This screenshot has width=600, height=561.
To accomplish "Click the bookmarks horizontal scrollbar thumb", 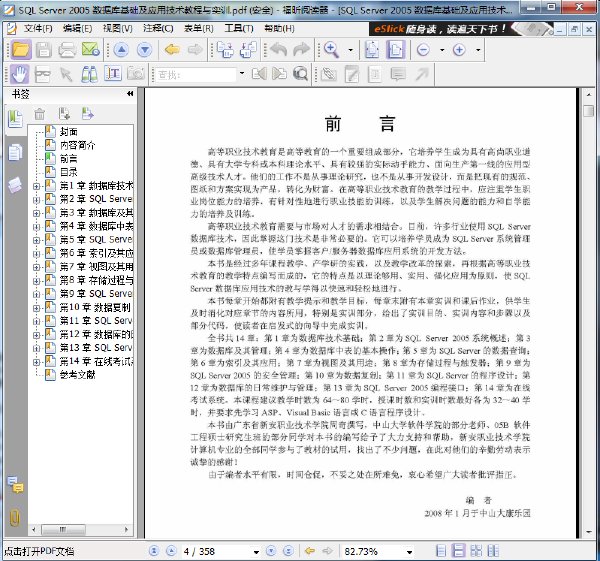I will click(x=64, y=530).
